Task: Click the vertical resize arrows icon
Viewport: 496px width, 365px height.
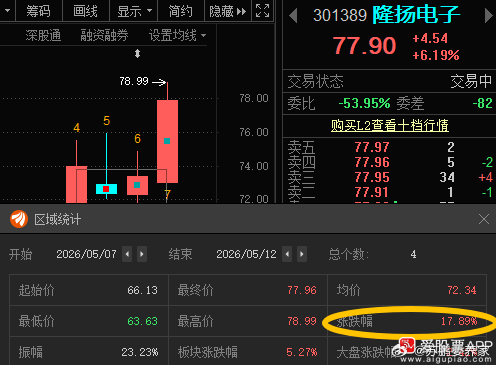Action: click(137, 53)
